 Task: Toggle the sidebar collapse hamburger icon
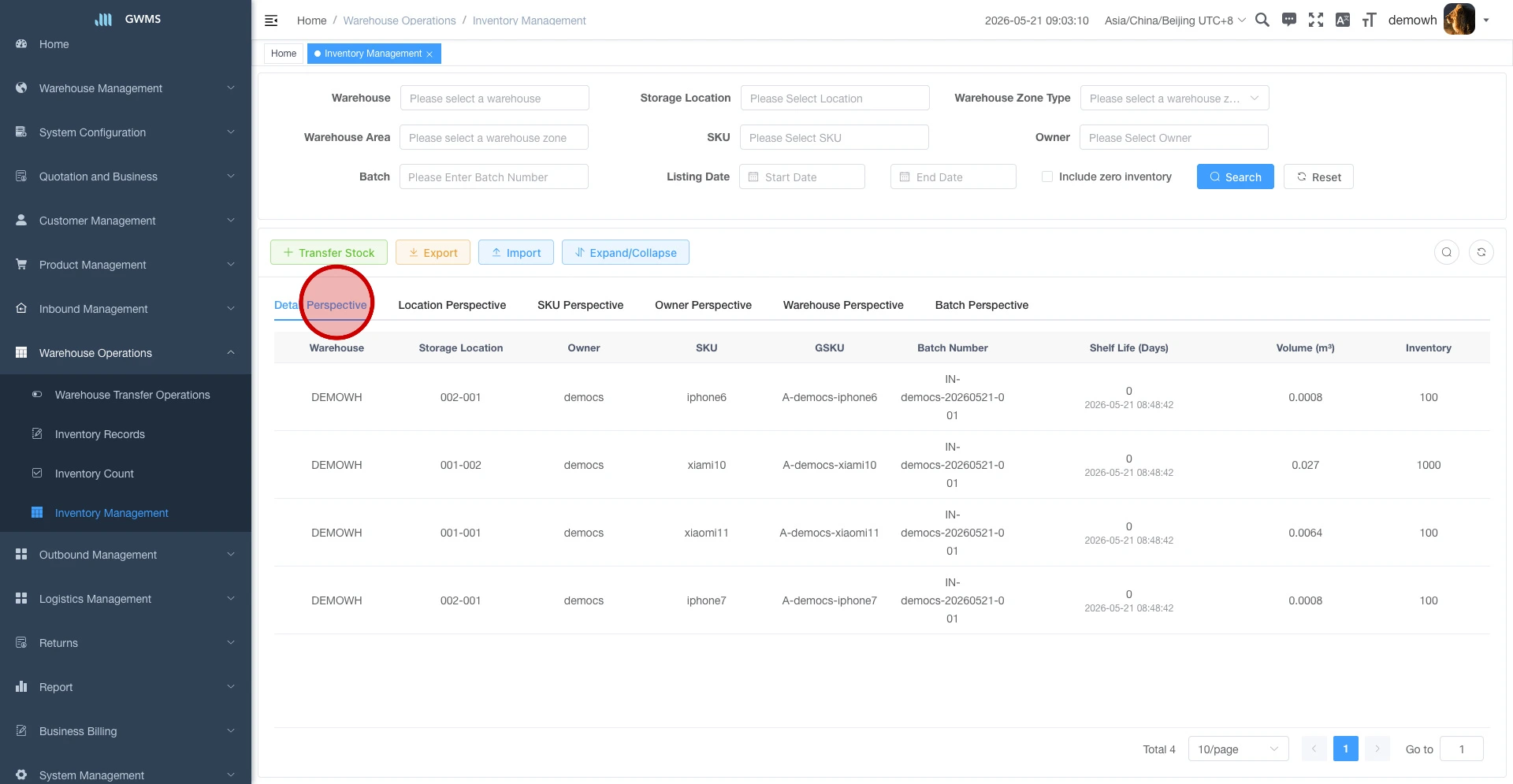[x=271, y=20]
